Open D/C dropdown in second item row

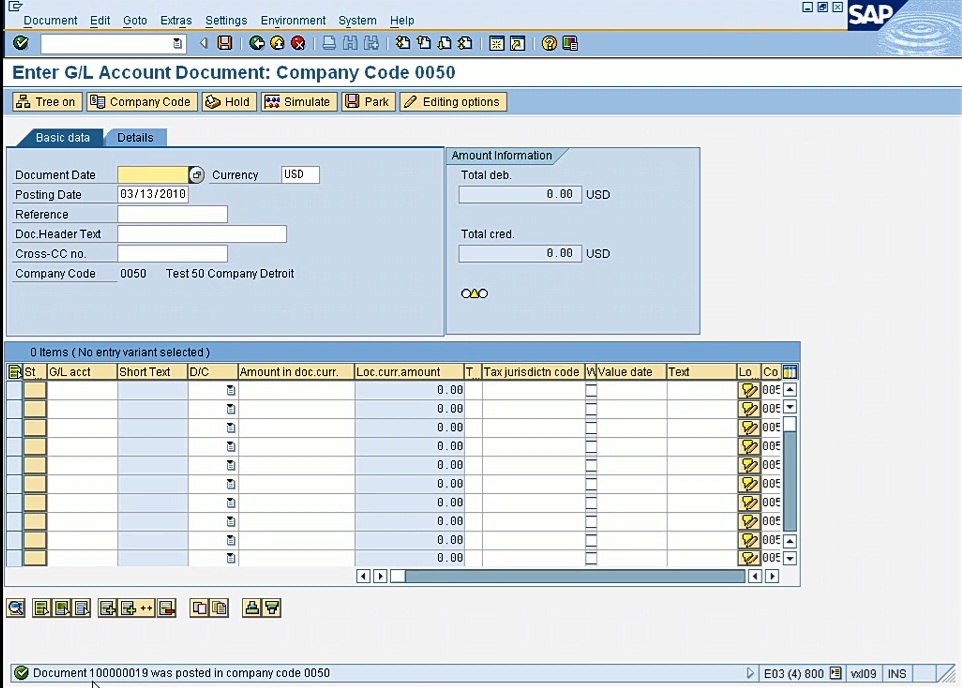tap(231, 409)
